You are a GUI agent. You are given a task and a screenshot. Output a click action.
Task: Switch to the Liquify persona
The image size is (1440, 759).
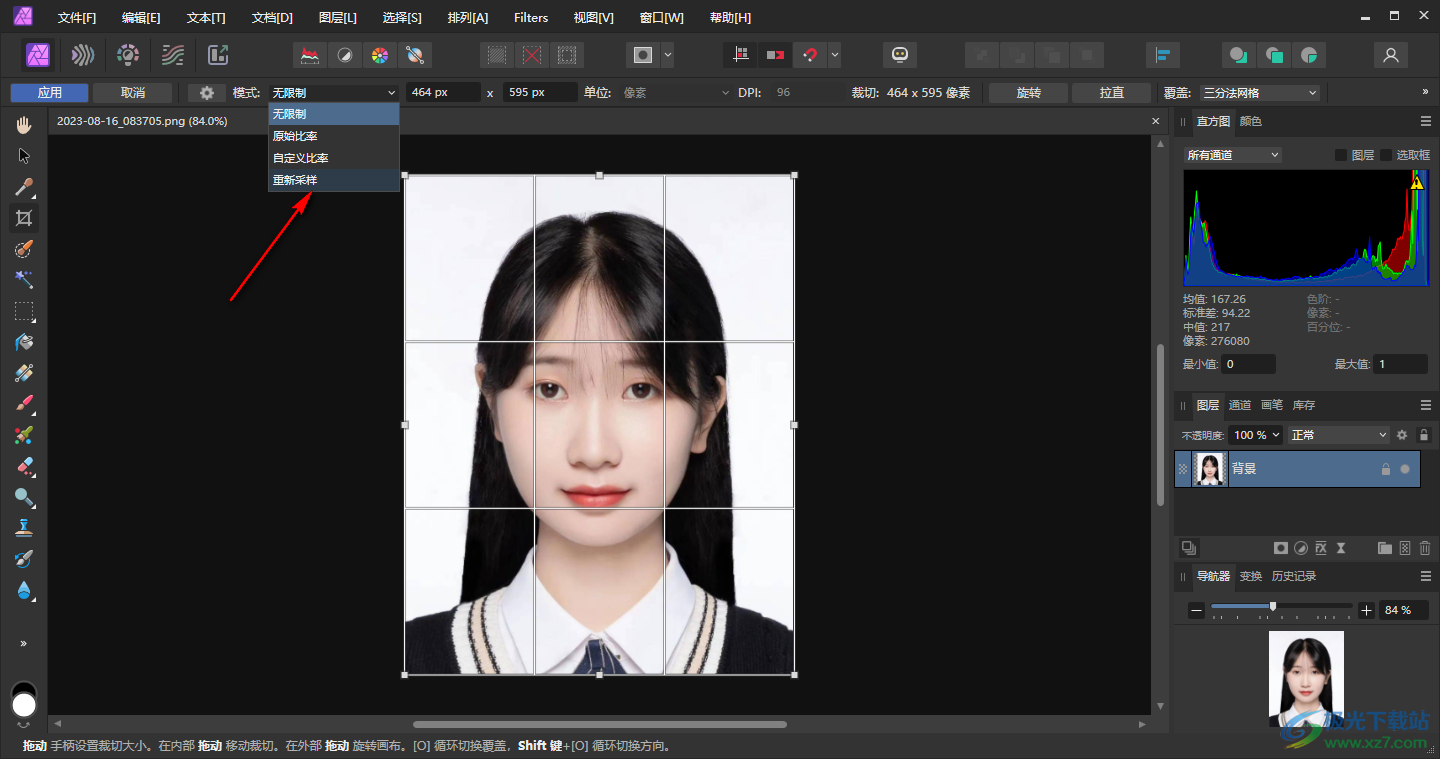84,55
